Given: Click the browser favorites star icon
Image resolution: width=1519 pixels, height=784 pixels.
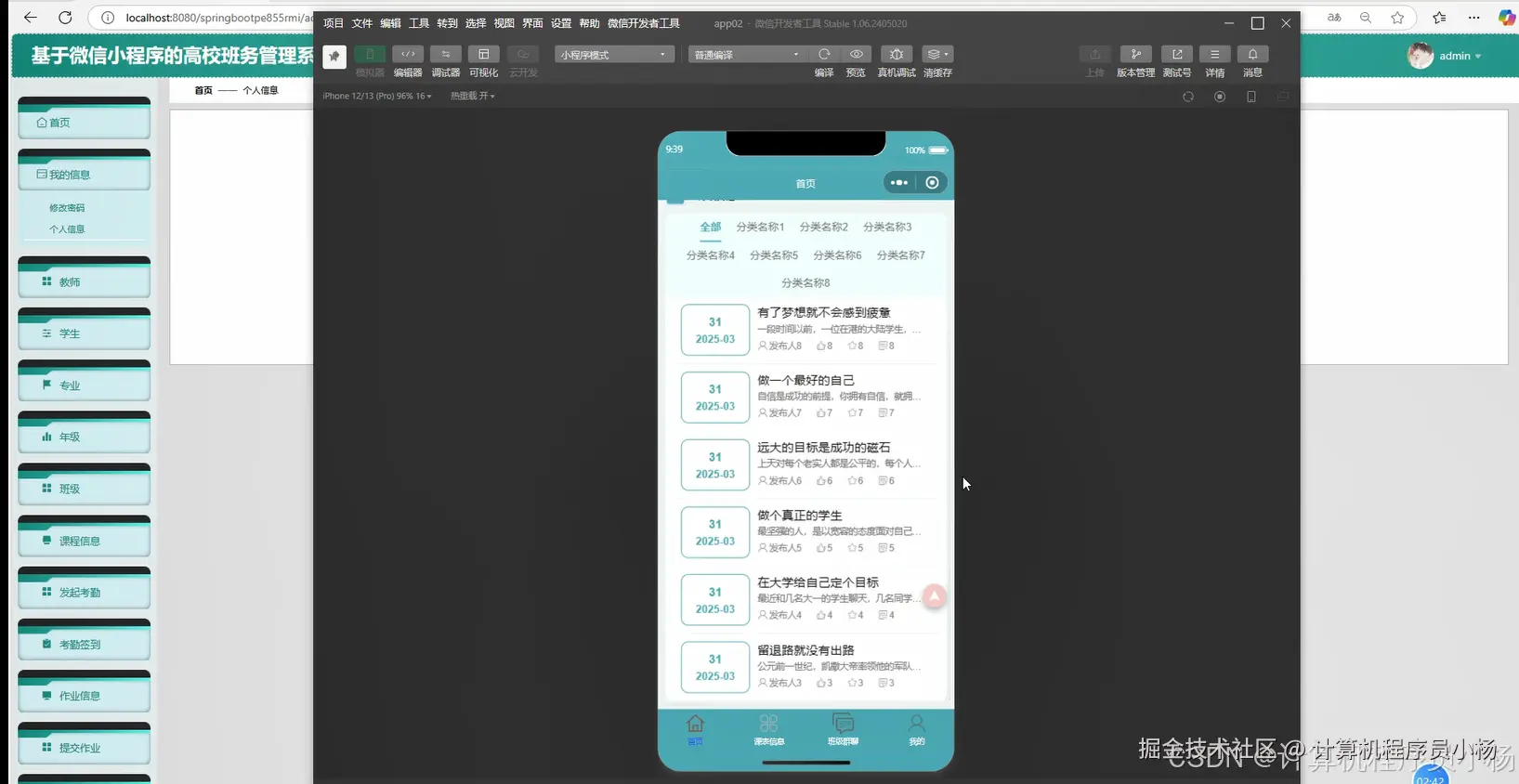Looking at the screenshot, I should pyautogui.click(x=1397, y=17).
